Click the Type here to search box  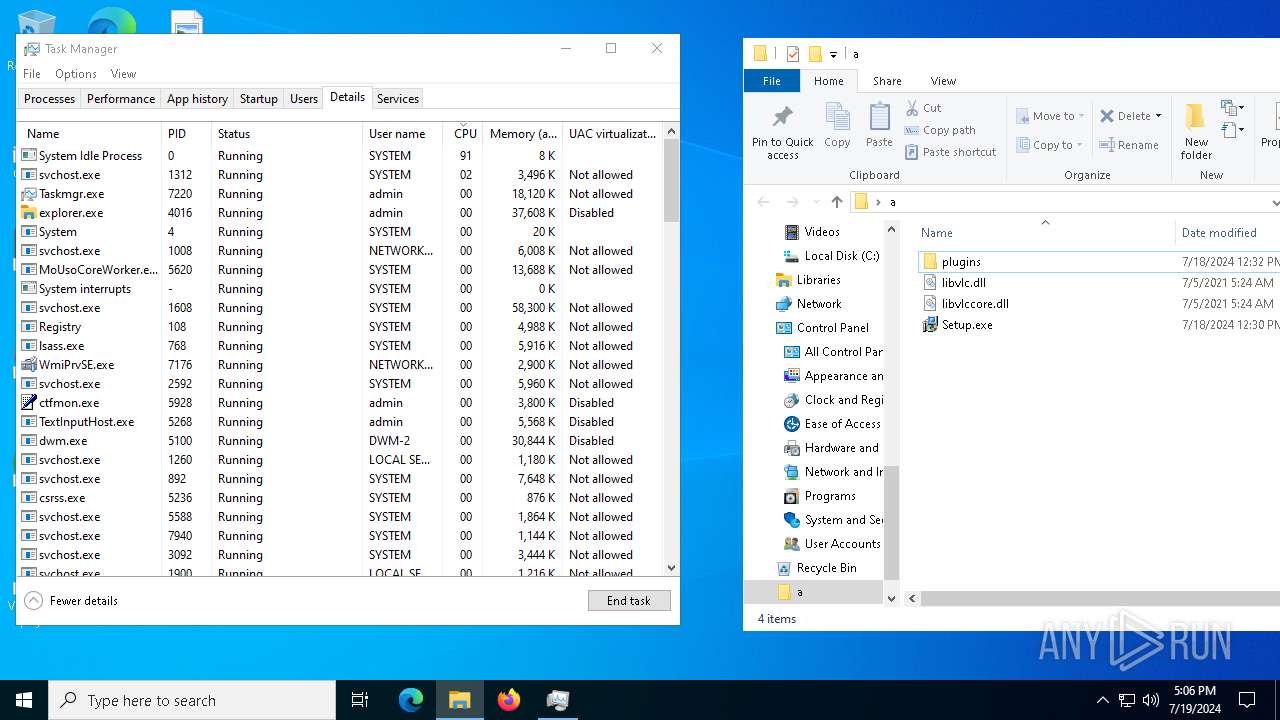pos(192,700)
